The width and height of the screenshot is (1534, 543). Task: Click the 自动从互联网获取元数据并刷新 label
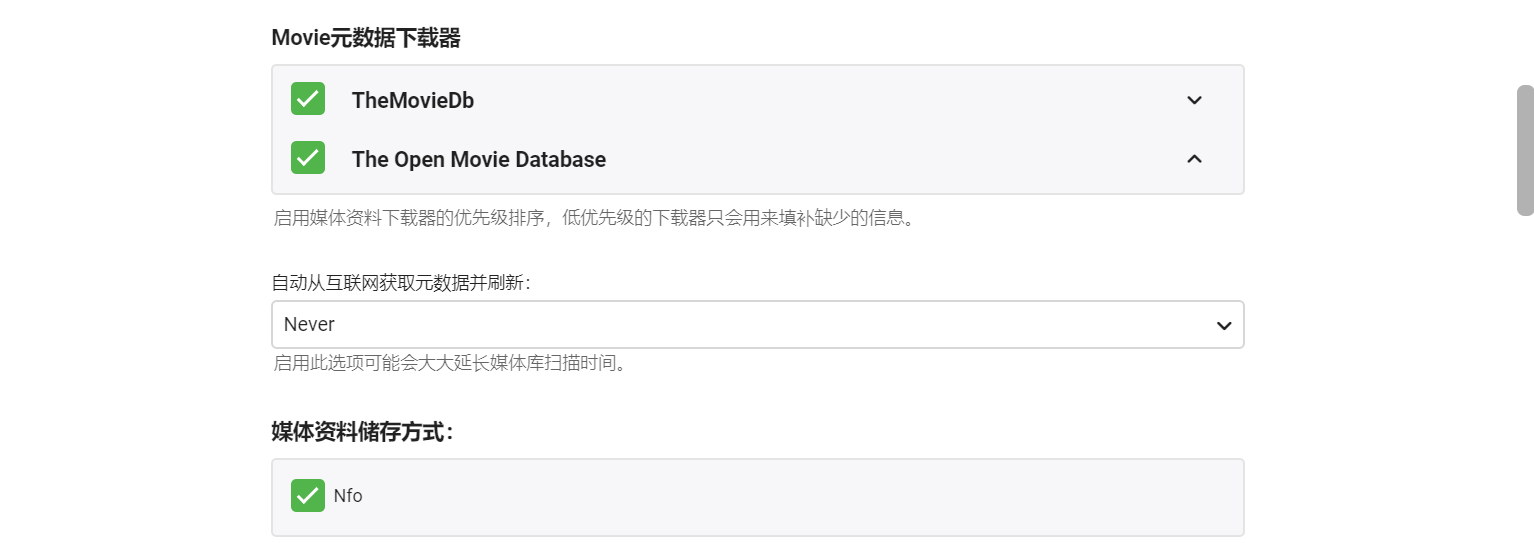[400, 283]
